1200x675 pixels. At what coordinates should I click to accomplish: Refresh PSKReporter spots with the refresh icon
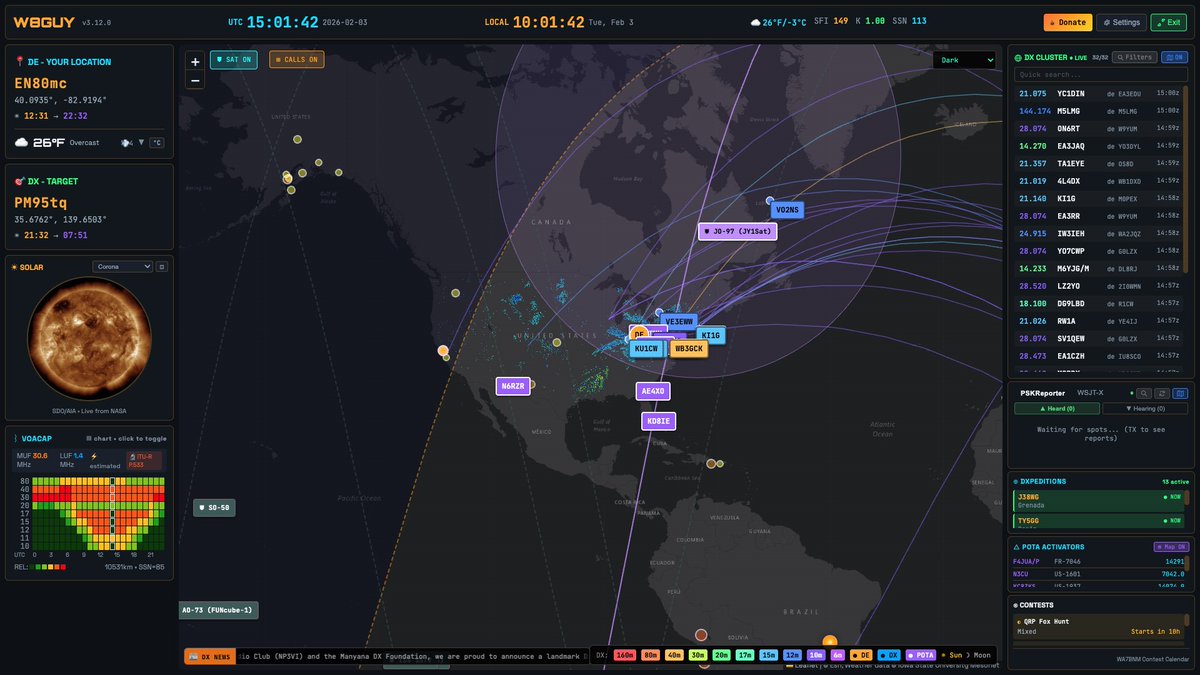tap(1163, 393)
